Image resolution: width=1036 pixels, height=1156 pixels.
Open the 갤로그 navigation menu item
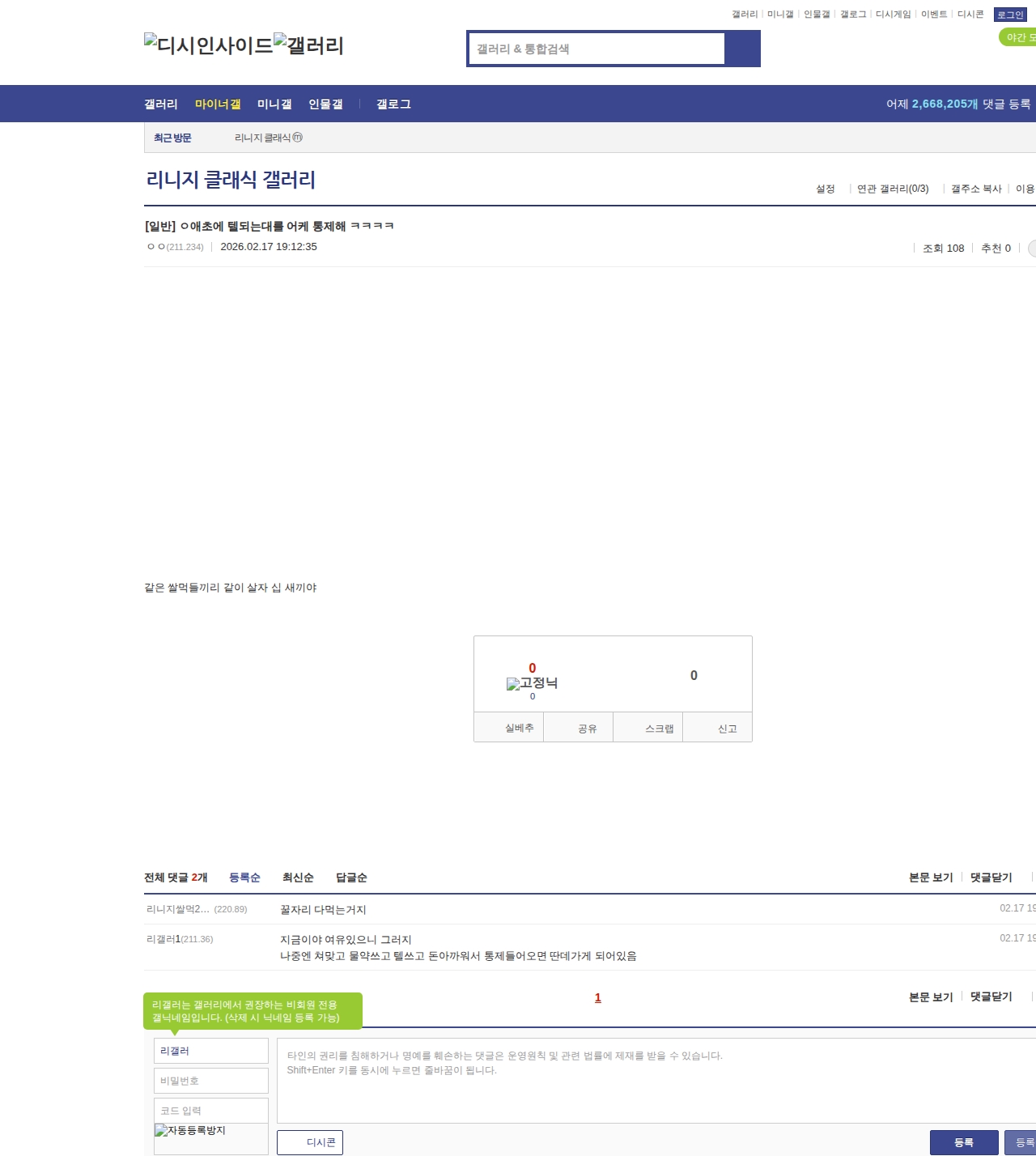pyautogui.click(x=393, y=104)
